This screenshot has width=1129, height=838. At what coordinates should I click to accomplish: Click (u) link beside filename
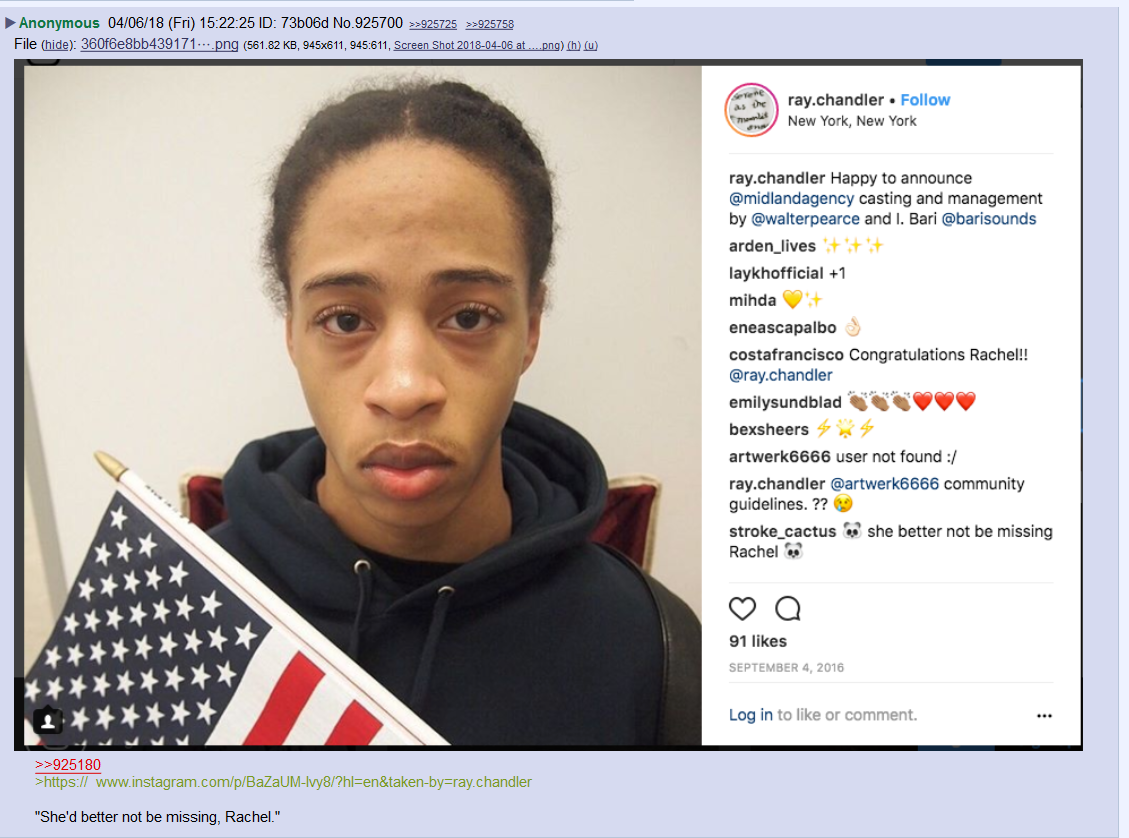click(x=590, y=45)
